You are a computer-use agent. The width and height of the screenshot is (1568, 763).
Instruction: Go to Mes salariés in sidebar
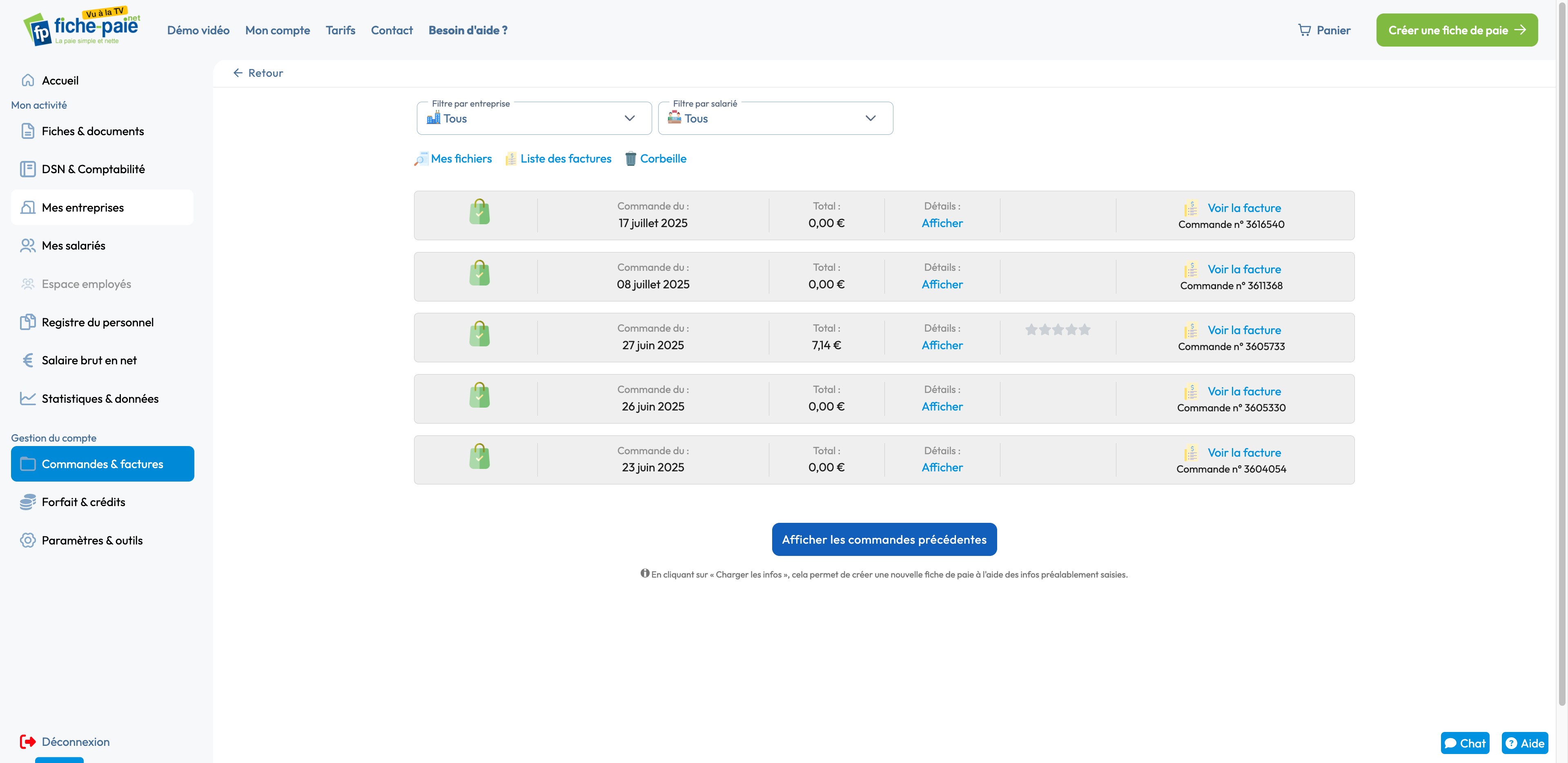click(73, 245)
